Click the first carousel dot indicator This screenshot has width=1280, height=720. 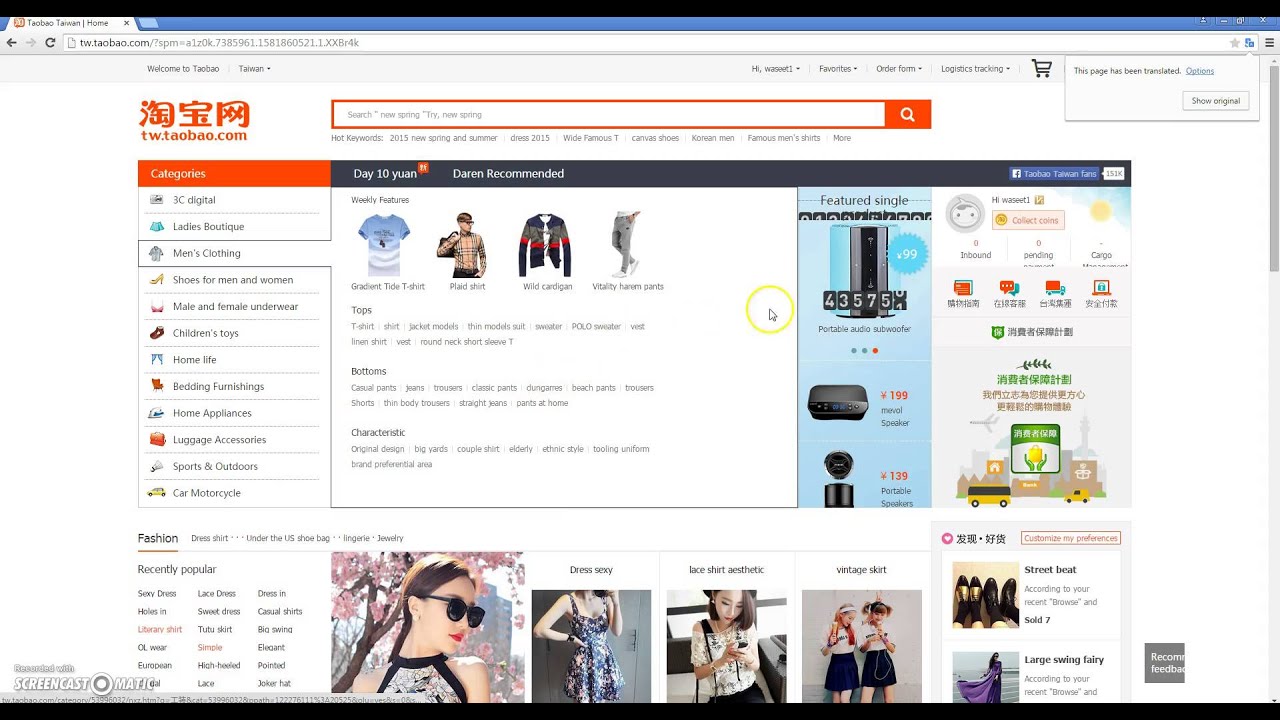(x=853, y=351)
